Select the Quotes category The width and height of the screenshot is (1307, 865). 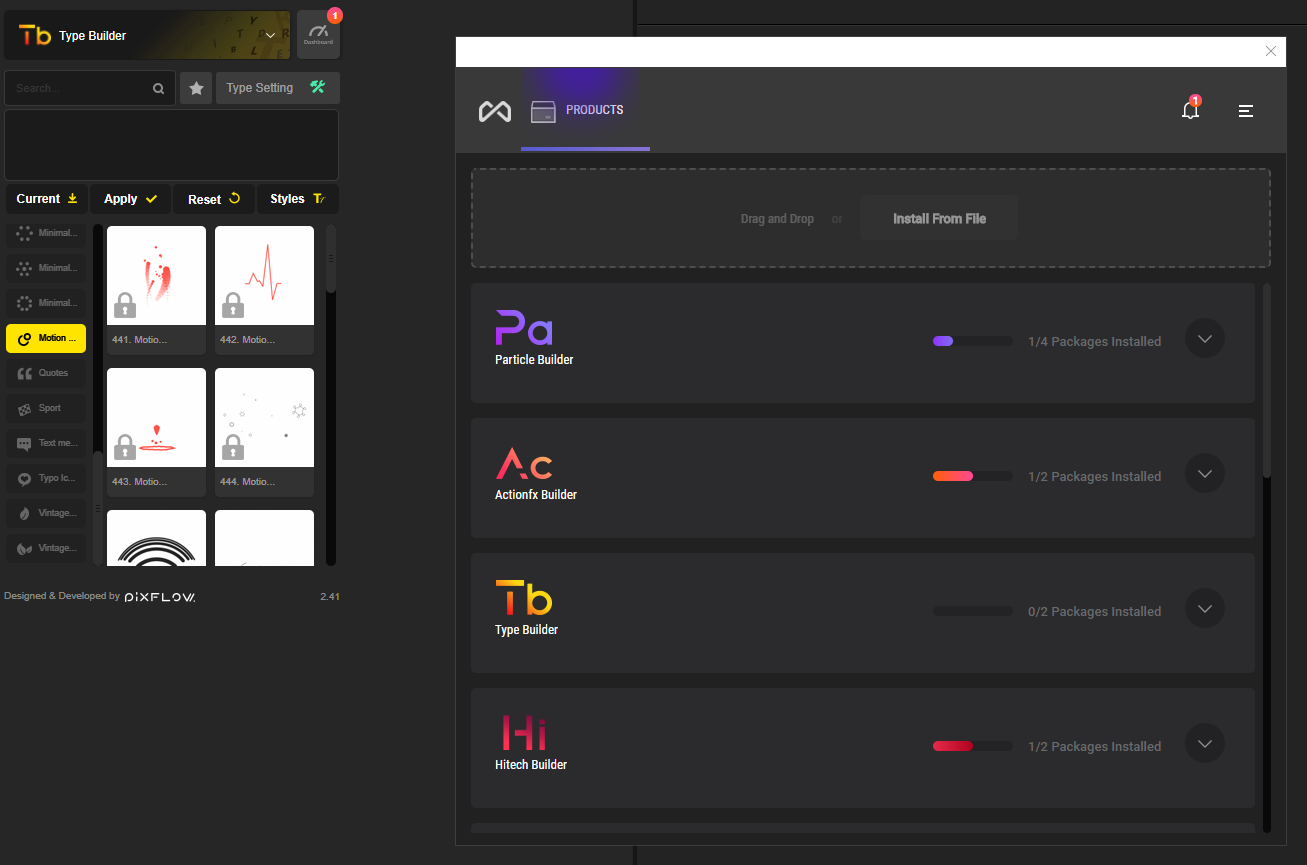[46, 373]
